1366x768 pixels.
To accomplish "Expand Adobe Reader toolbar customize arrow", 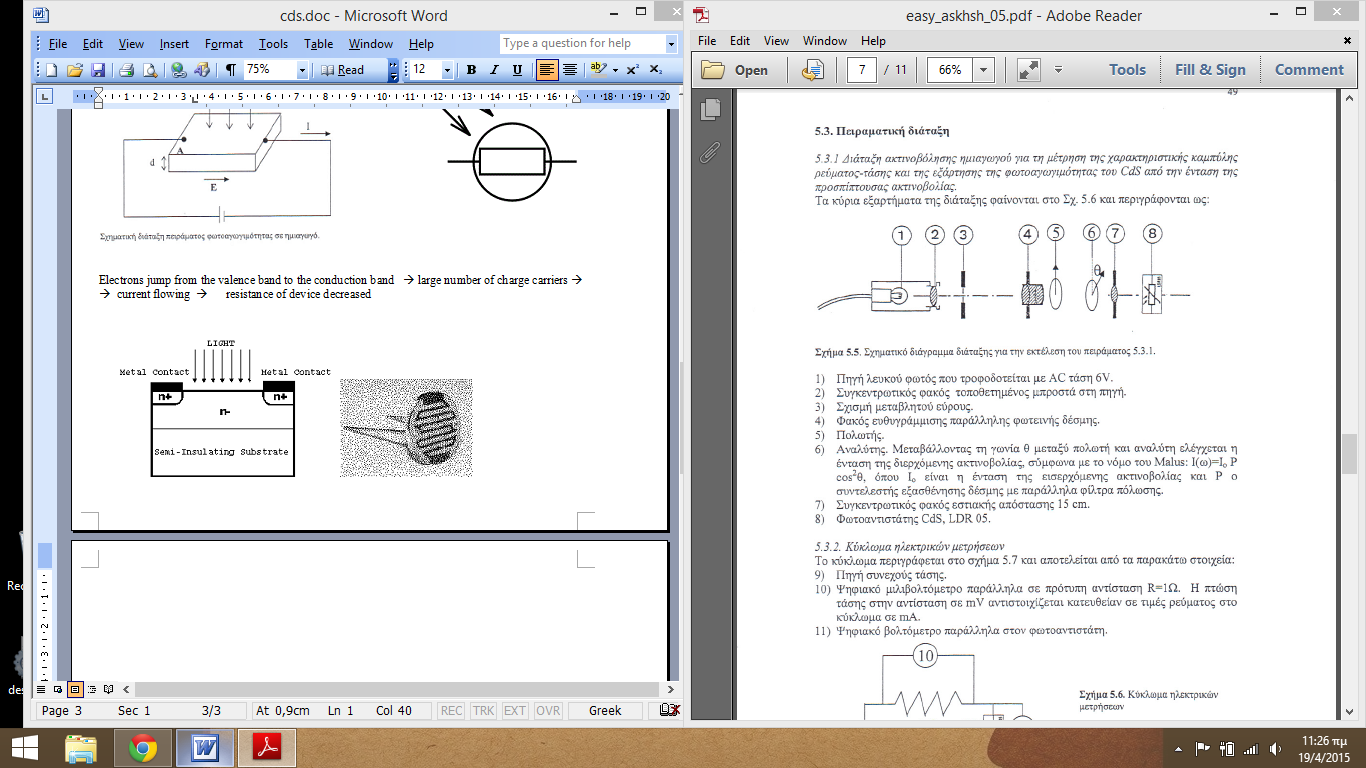I will (1058, 70).
